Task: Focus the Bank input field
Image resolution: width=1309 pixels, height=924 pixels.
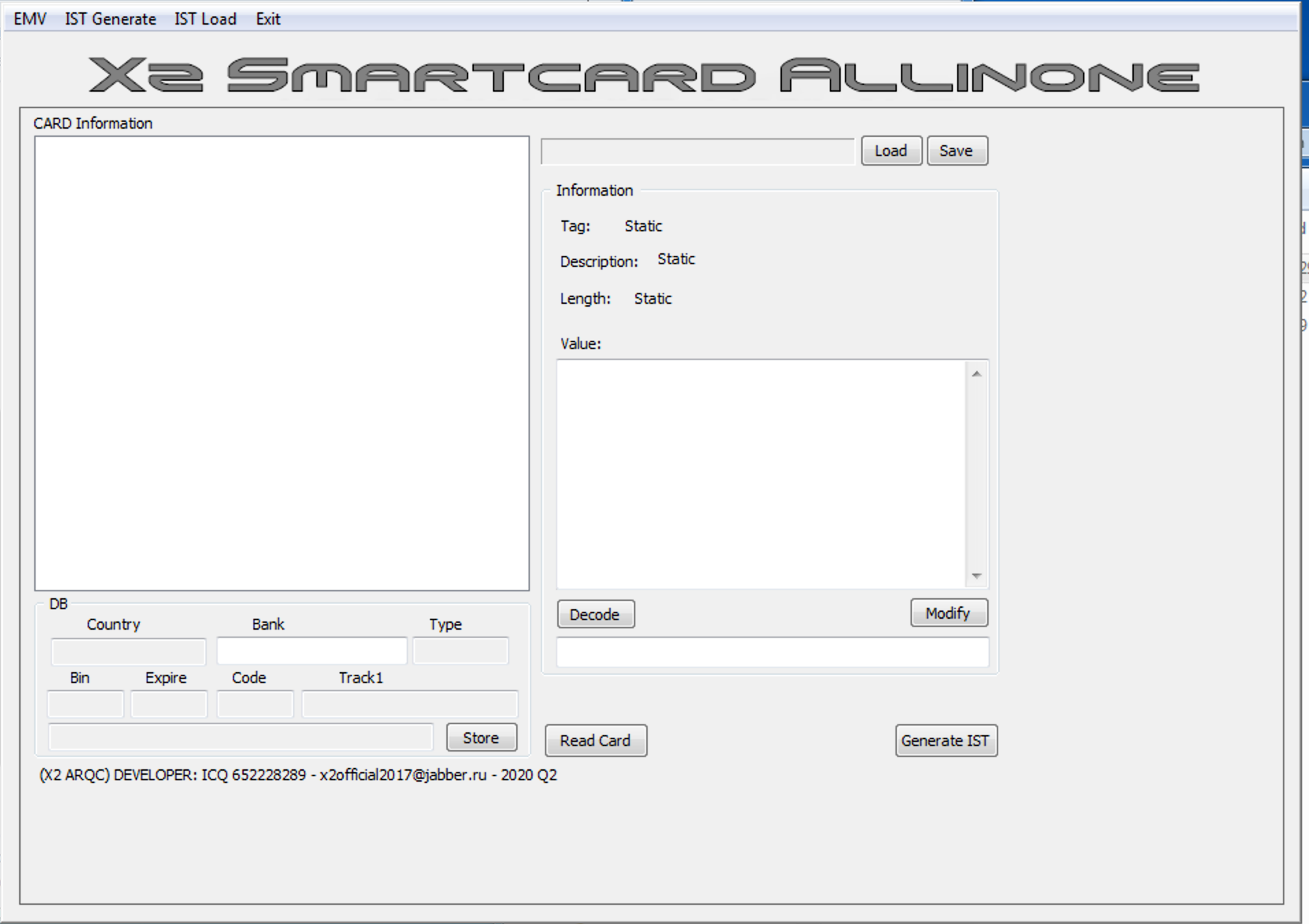Action: 312,651
